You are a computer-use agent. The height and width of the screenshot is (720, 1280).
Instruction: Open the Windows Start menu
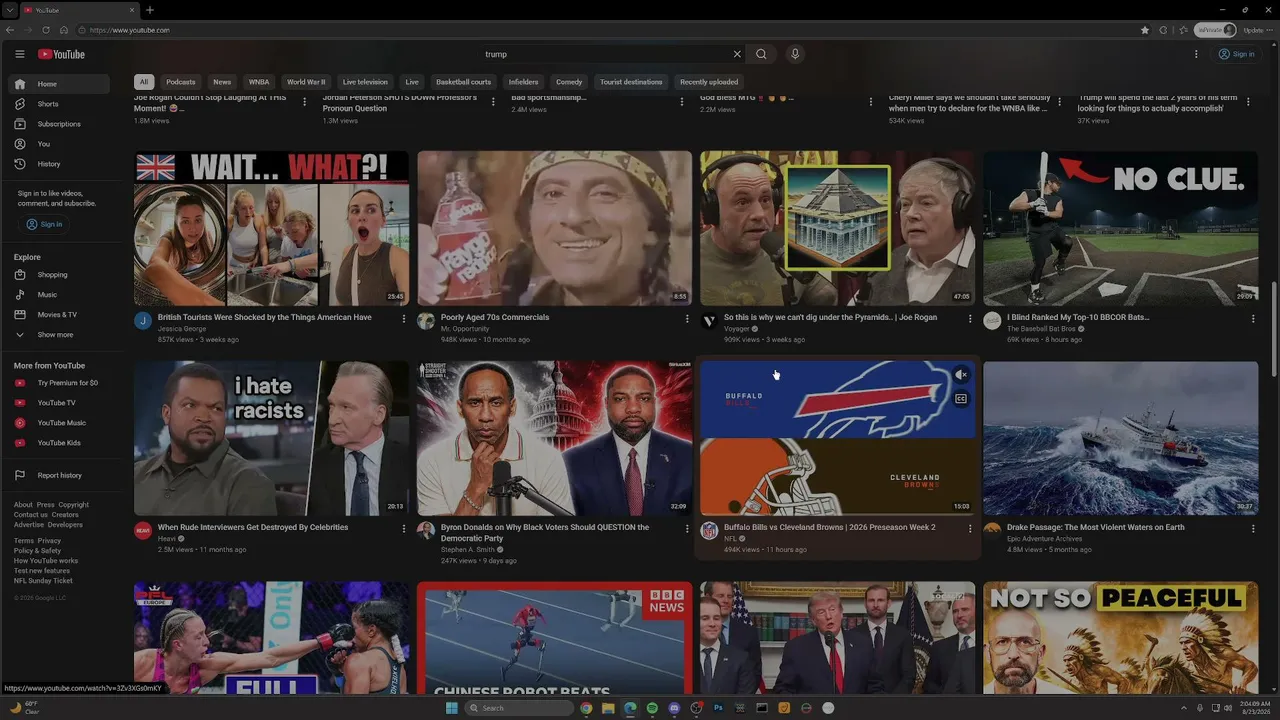[x=451, y=708]
